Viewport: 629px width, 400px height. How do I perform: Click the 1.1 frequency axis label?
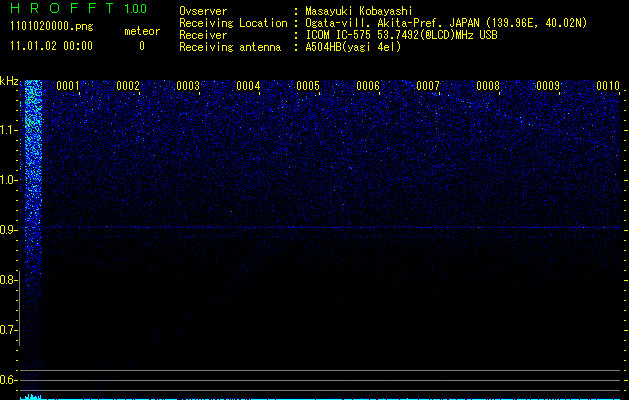coord(9,130)
